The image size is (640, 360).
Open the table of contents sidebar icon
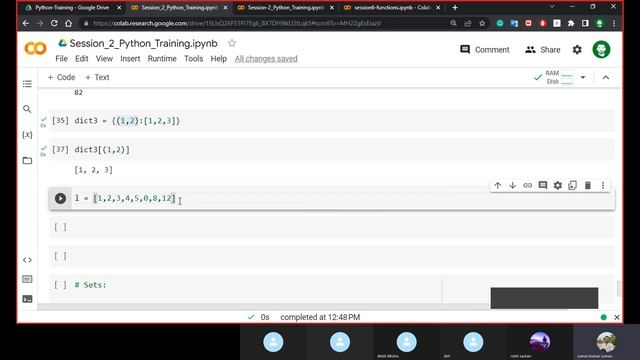(27, 84)
